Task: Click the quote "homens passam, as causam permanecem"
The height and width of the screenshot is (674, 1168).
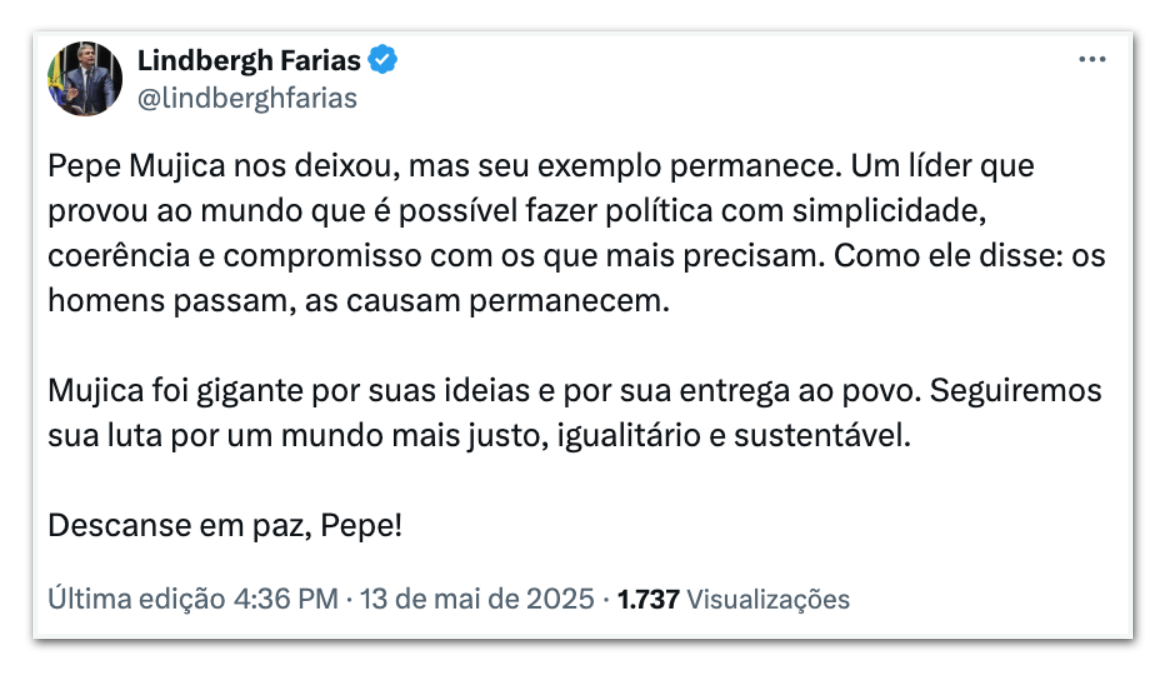Action: tap(357, 300)
